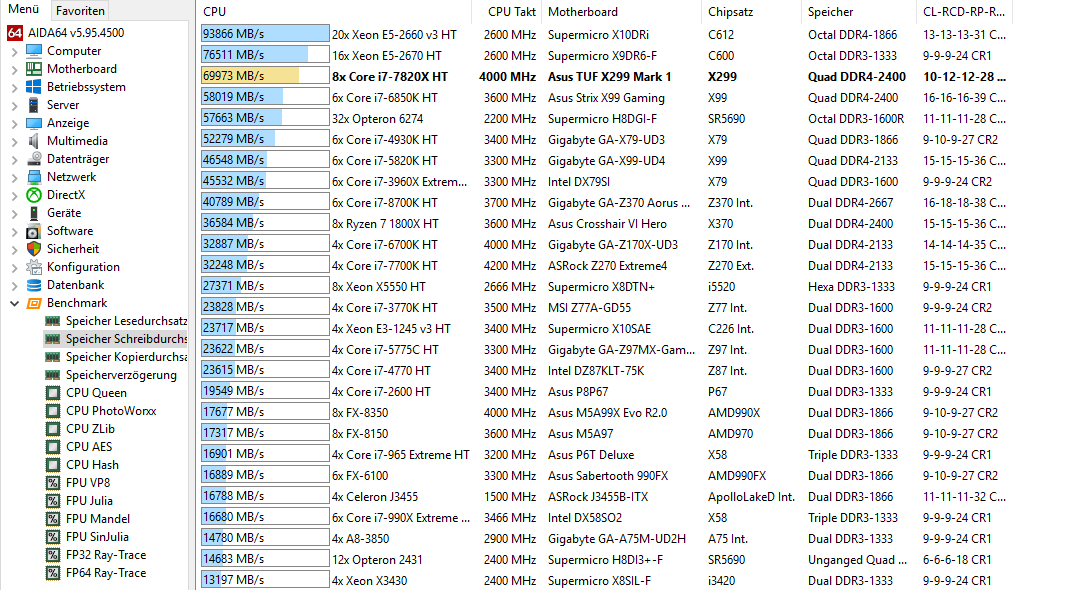Select the Speicherverzögerung memory icon
Screen dimensions: 1092x590
[x=52, y=375]
